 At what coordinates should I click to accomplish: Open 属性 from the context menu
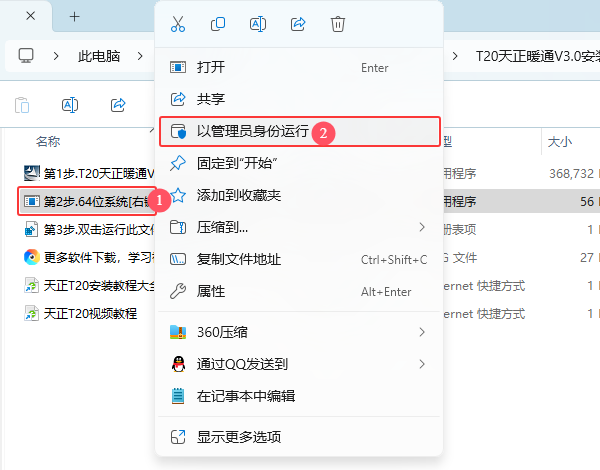tap(299, 292)
